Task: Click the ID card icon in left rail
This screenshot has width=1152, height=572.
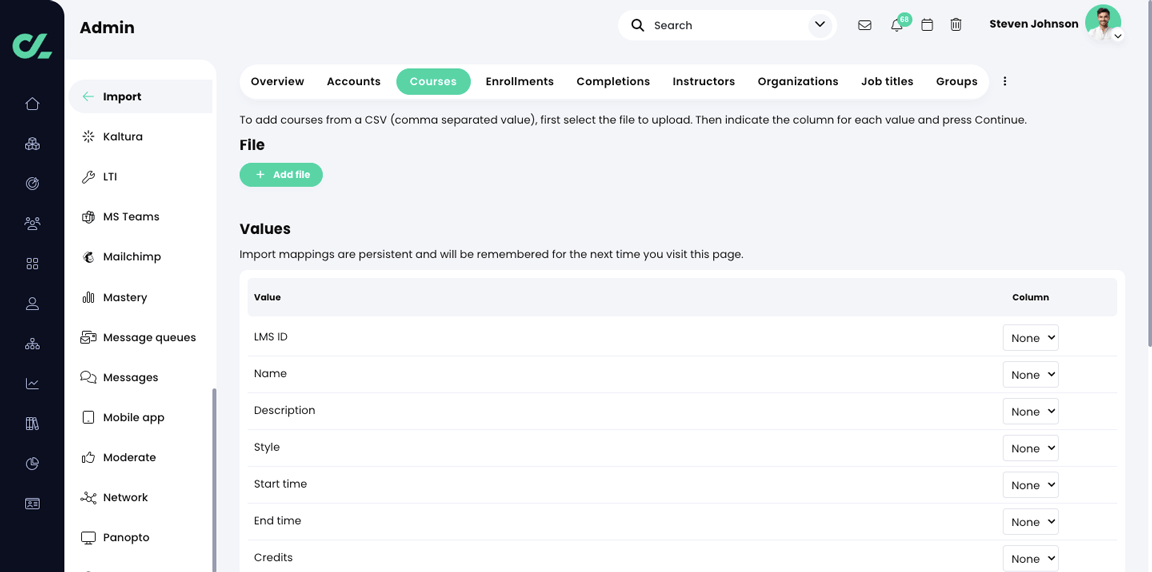Action: [x=32, y=504]
